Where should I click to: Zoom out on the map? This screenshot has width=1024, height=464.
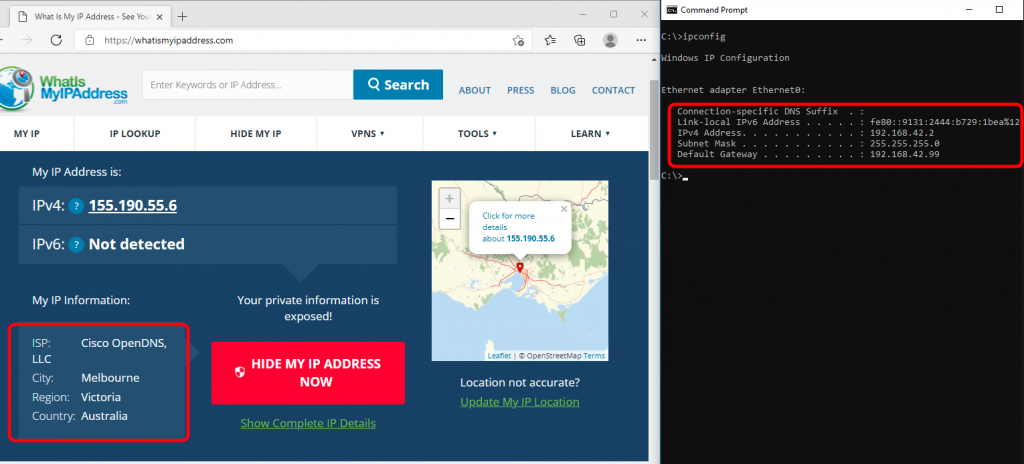449,219
